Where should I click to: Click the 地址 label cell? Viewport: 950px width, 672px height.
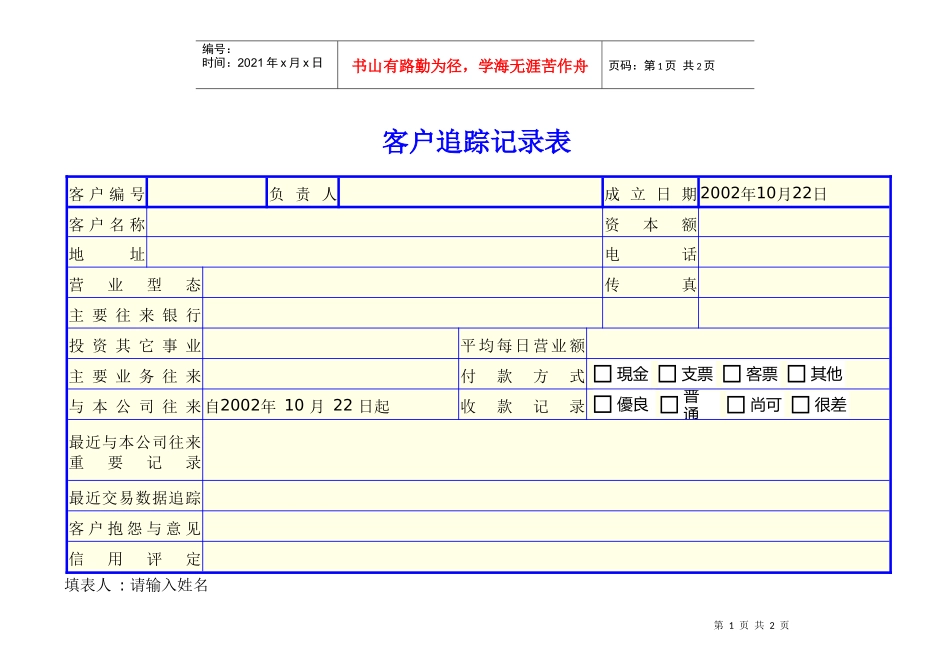coord(107,253)
